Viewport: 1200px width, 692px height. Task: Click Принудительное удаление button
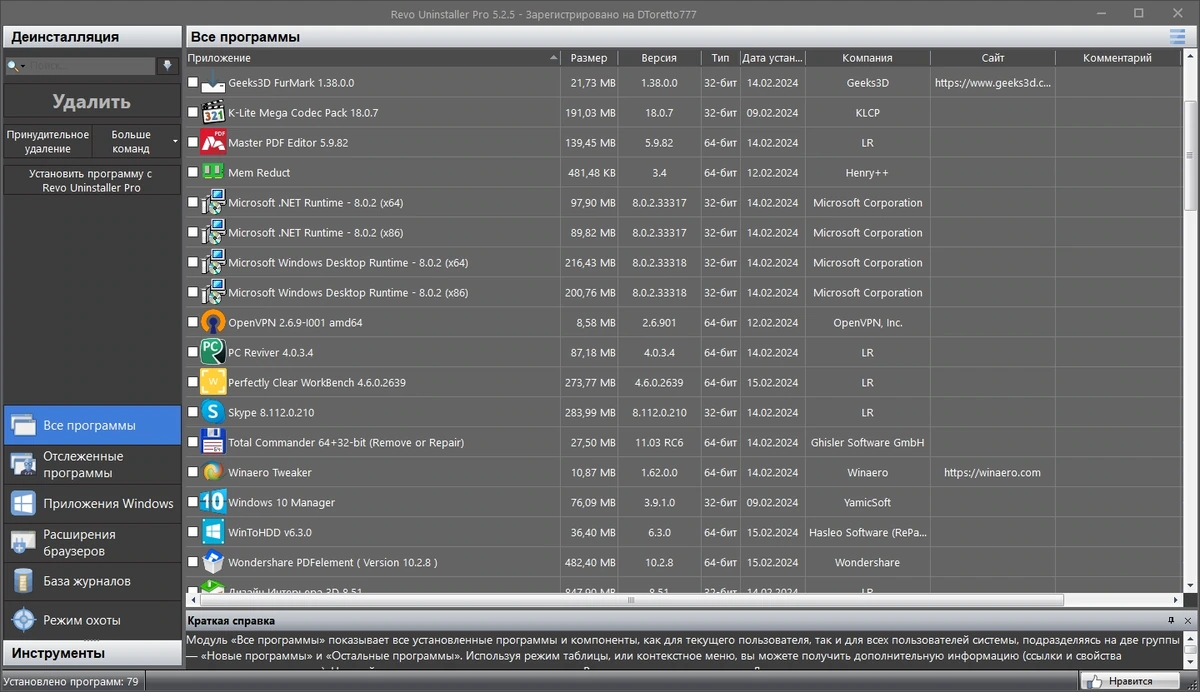48,141
